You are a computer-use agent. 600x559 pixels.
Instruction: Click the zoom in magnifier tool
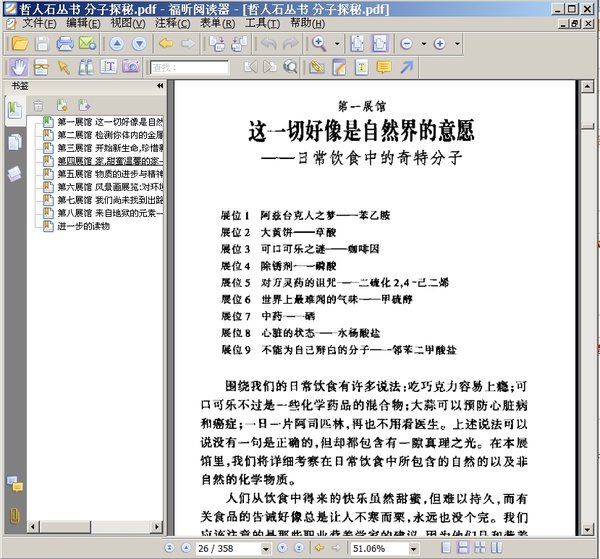(319, 44)
